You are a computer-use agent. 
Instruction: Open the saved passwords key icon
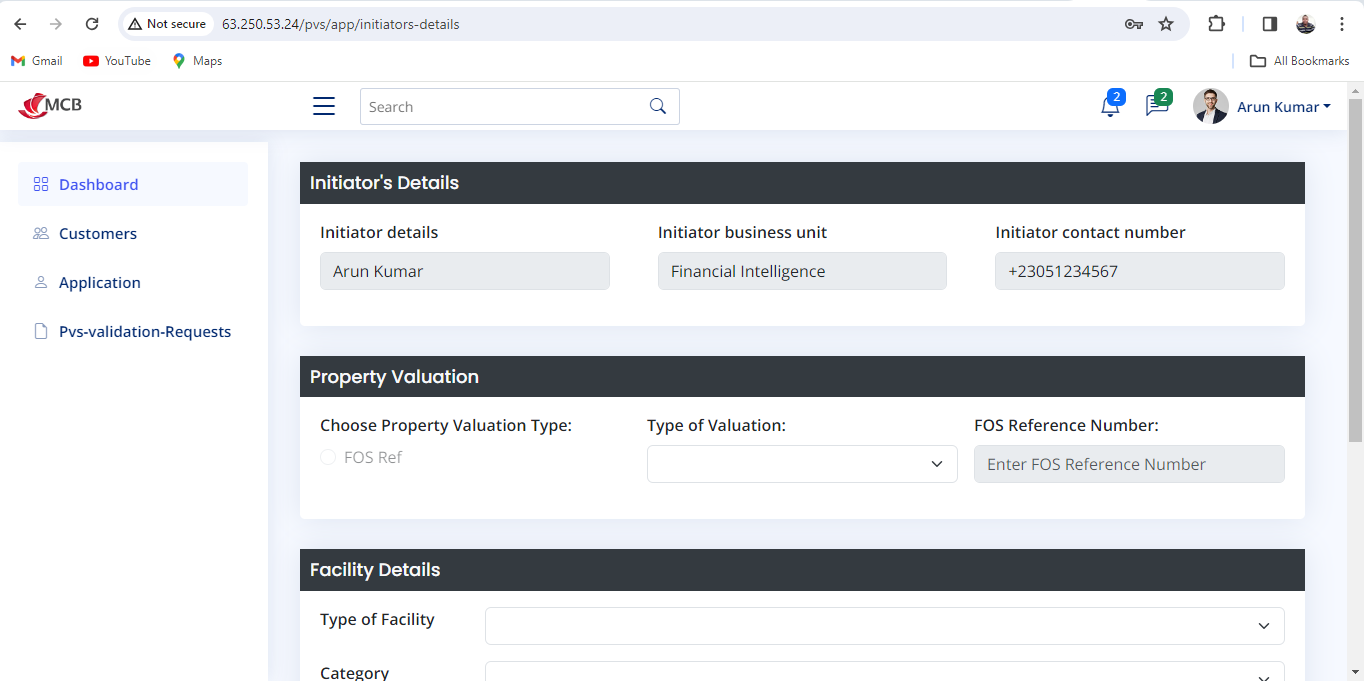(x=1133, y=24)
